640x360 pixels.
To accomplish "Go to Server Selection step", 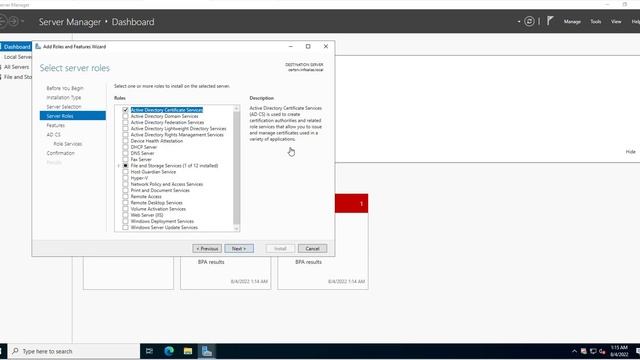I will click(x=64, y=107).
